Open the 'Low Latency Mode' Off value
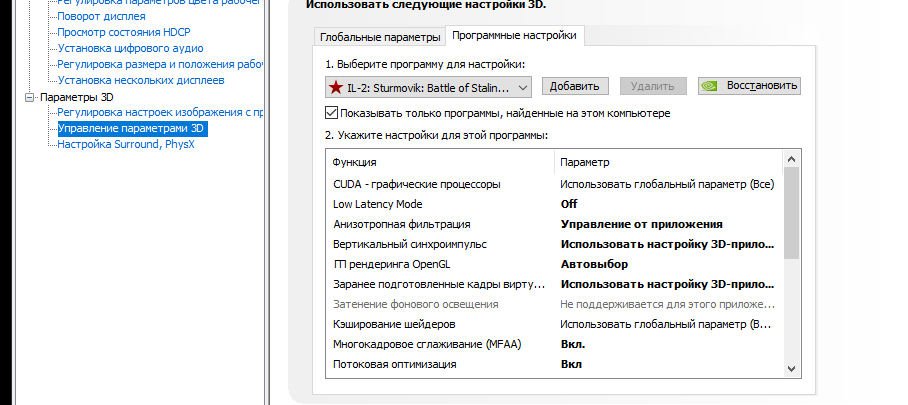The width and height of the screenshot is (908, 405). (x=569, y=204)
